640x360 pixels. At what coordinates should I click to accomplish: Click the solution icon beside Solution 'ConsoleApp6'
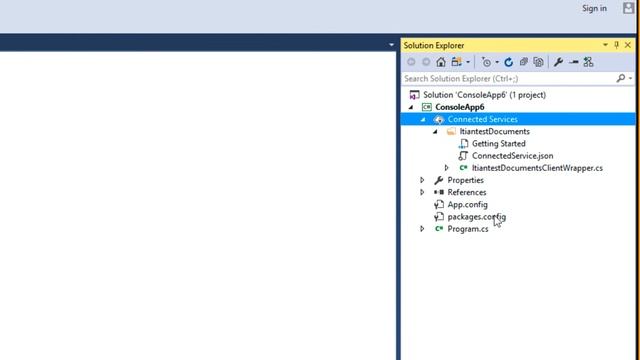(414, 95)
